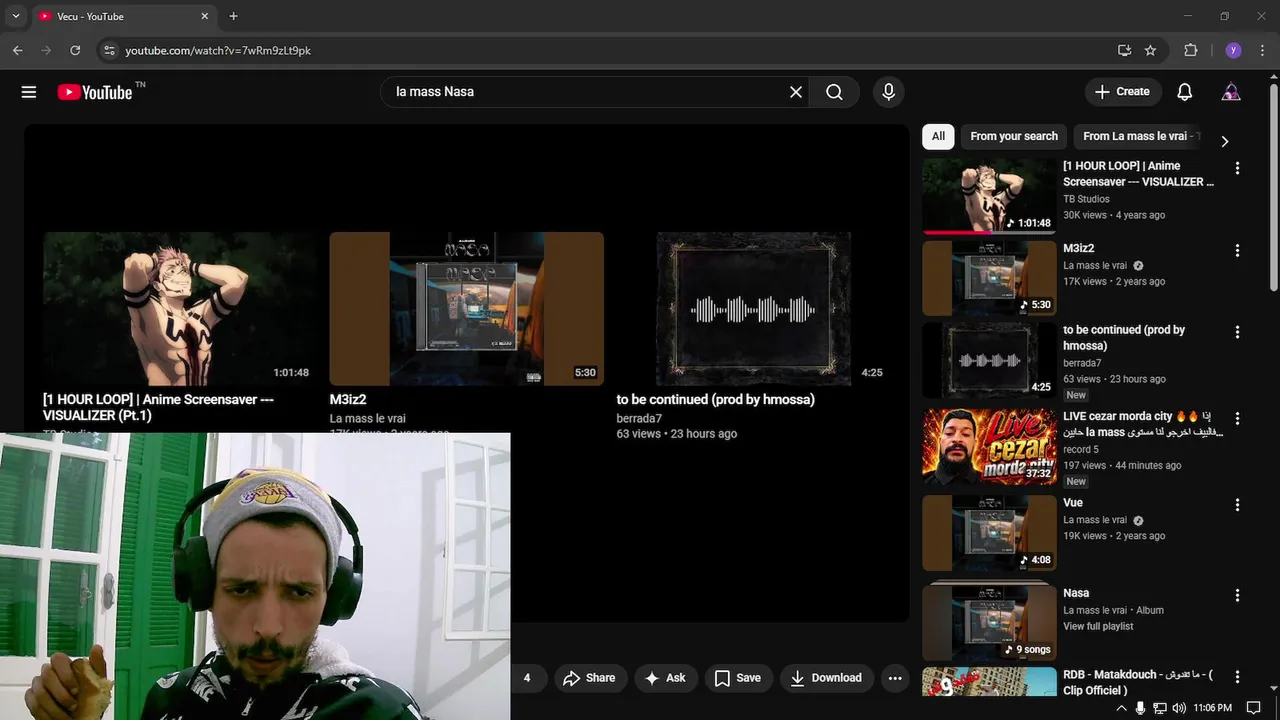The image size is (1280, 720).
Task: Open YouTube notifications bell
Action: pos(1184,92)
